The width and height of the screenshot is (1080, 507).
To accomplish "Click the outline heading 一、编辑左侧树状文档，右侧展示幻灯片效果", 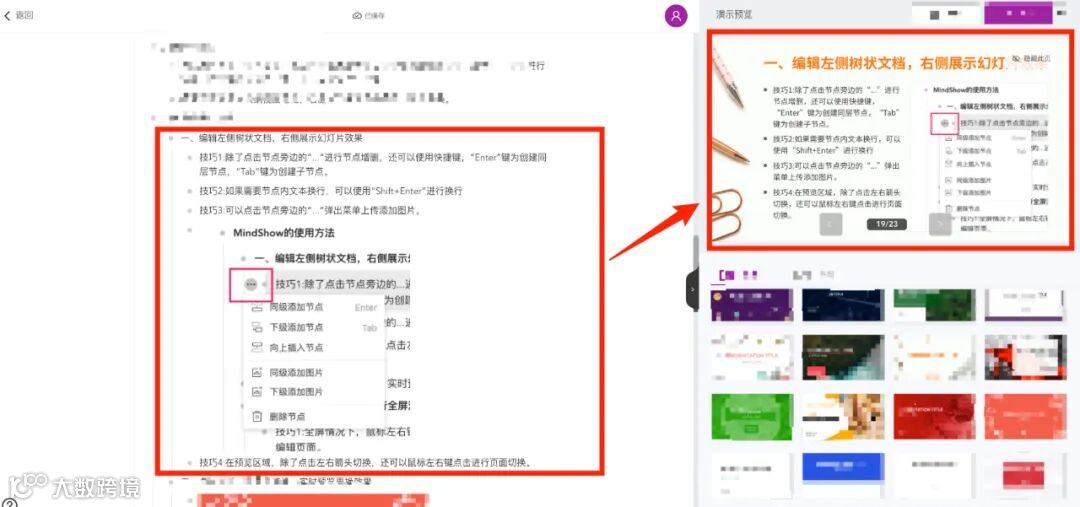I will click(x=271, y=138).
